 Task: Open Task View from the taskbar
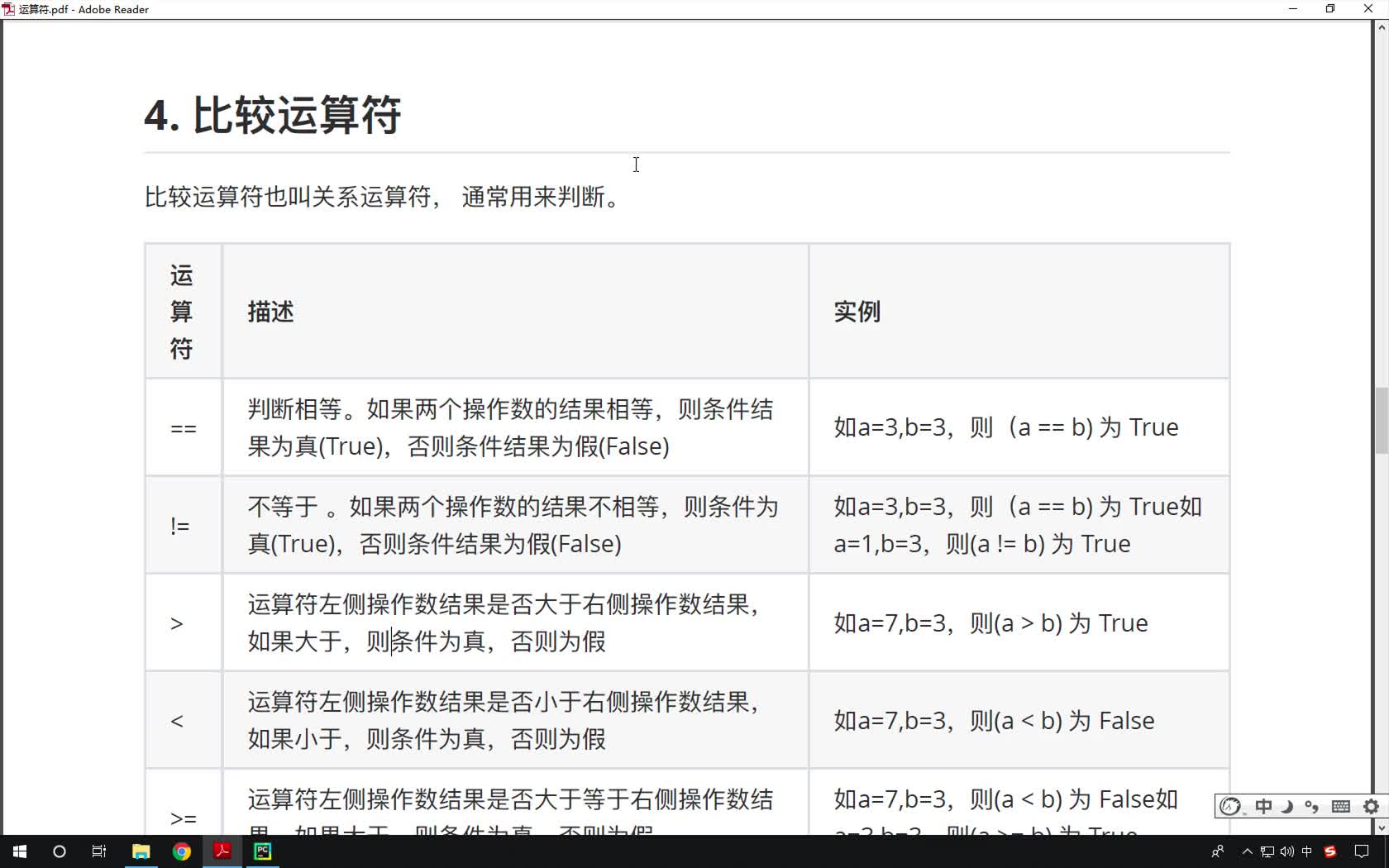[x=99, y=851]
